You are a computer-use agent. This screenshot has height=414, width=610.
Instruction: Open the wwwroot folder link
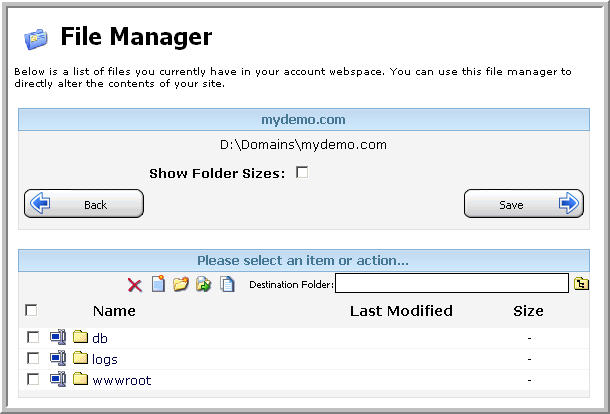pyautogui.click(x=122, y=380)
